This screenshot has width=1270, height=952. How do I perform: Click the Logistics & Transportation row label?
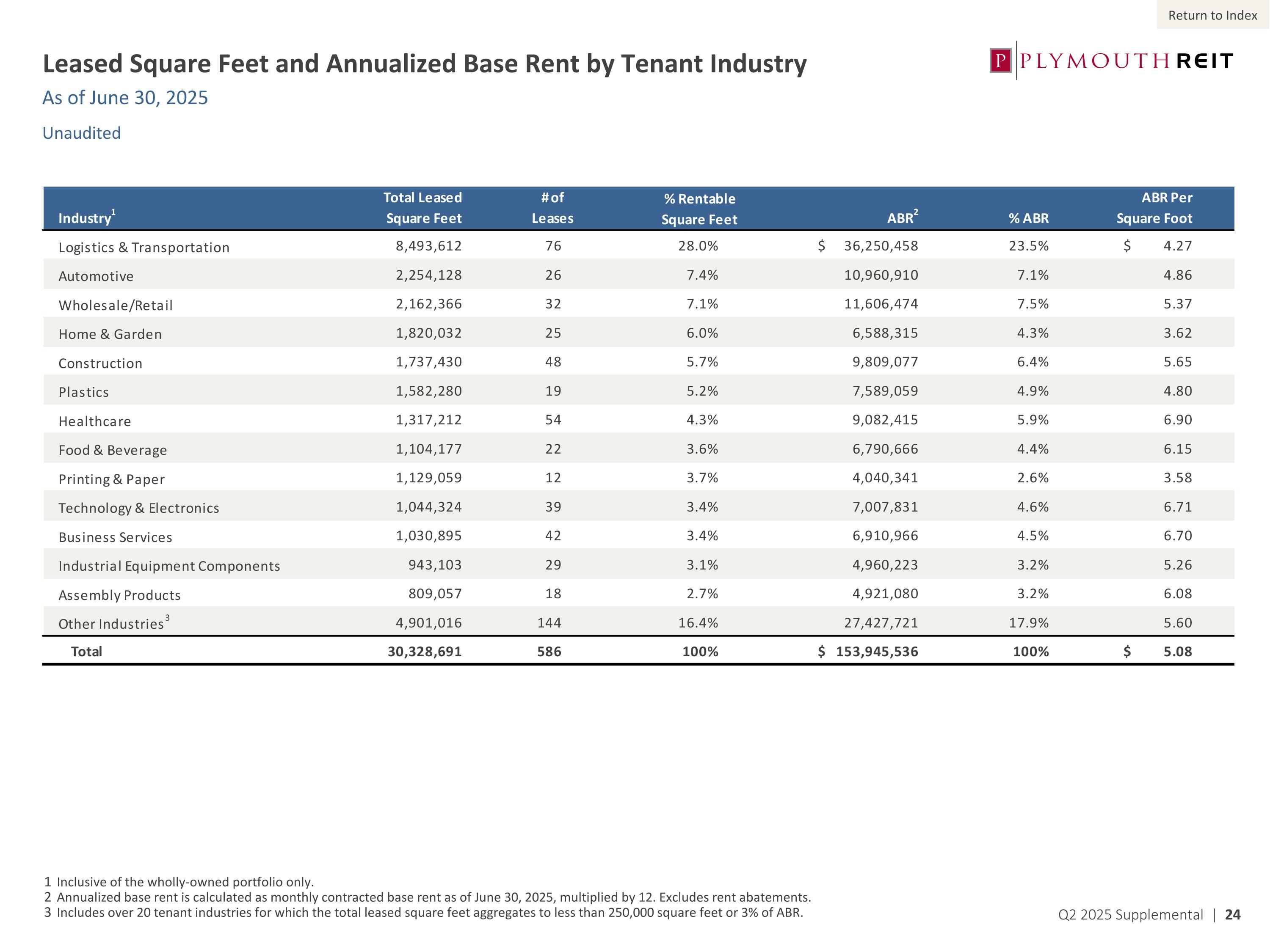coord(144,248)
